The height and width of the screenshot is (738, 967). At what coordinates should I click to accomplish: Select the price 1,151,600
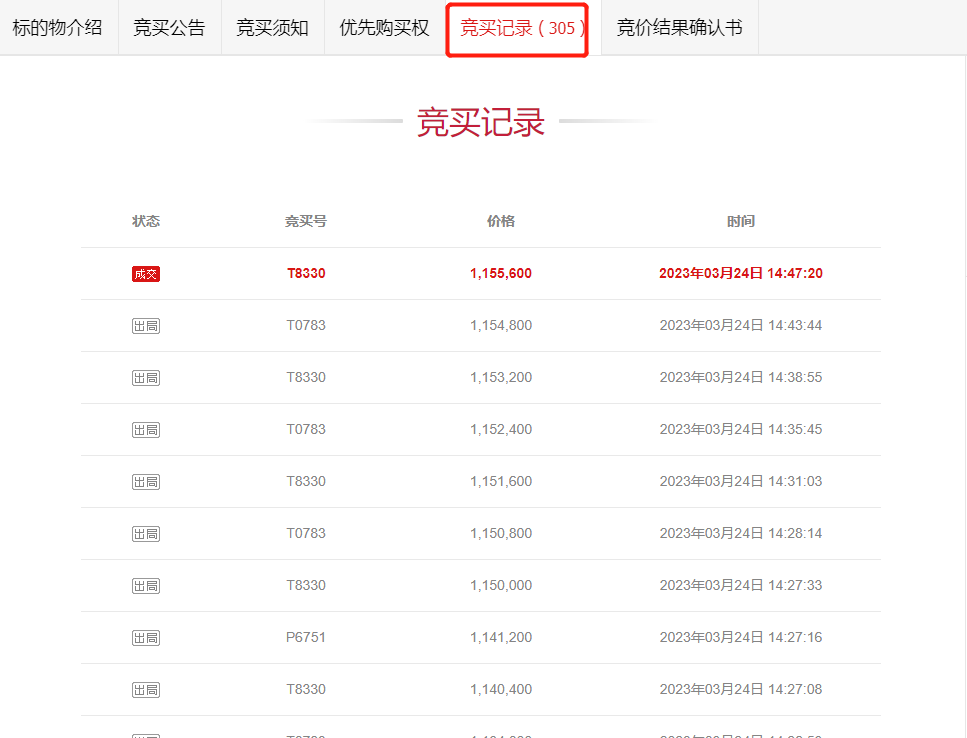(x=501, y=481)
